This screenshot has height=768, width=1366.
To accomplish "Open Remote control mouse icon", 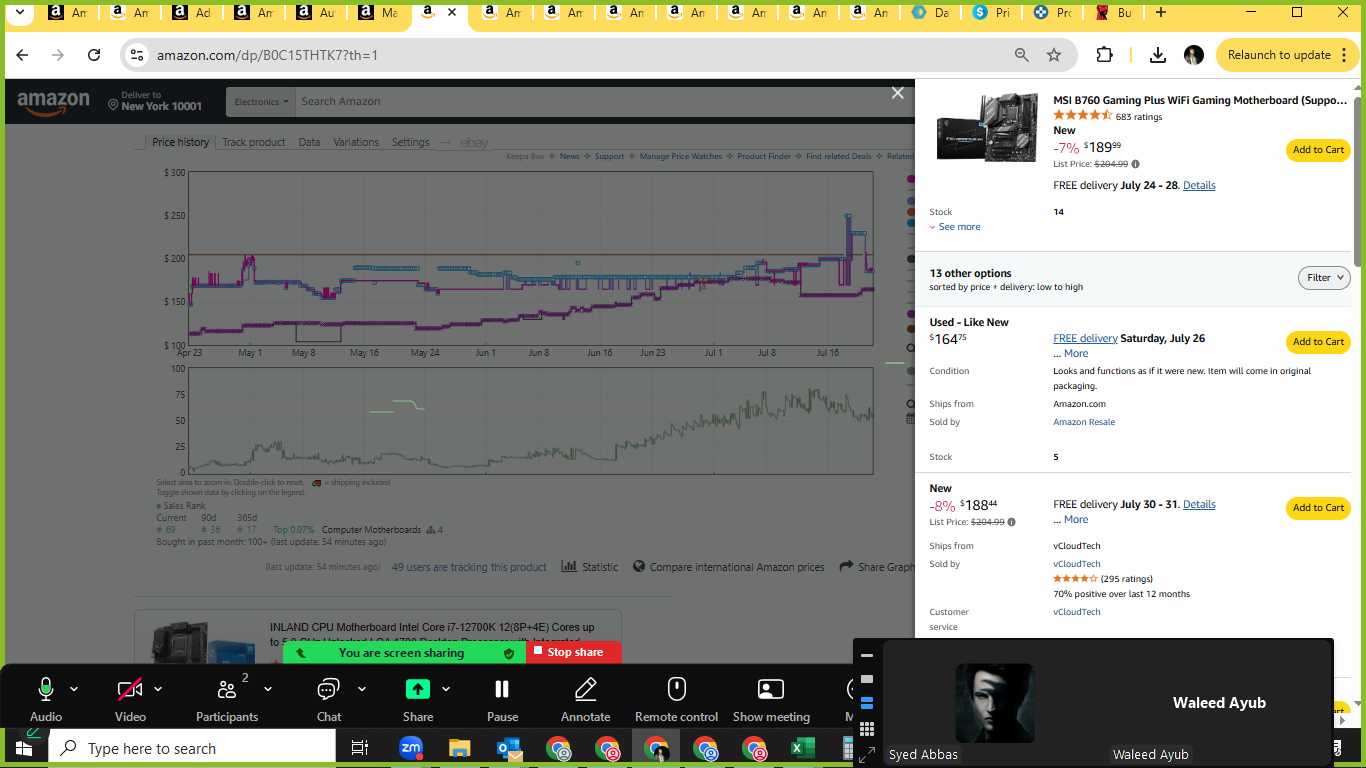I will click(x=677, y=690).
